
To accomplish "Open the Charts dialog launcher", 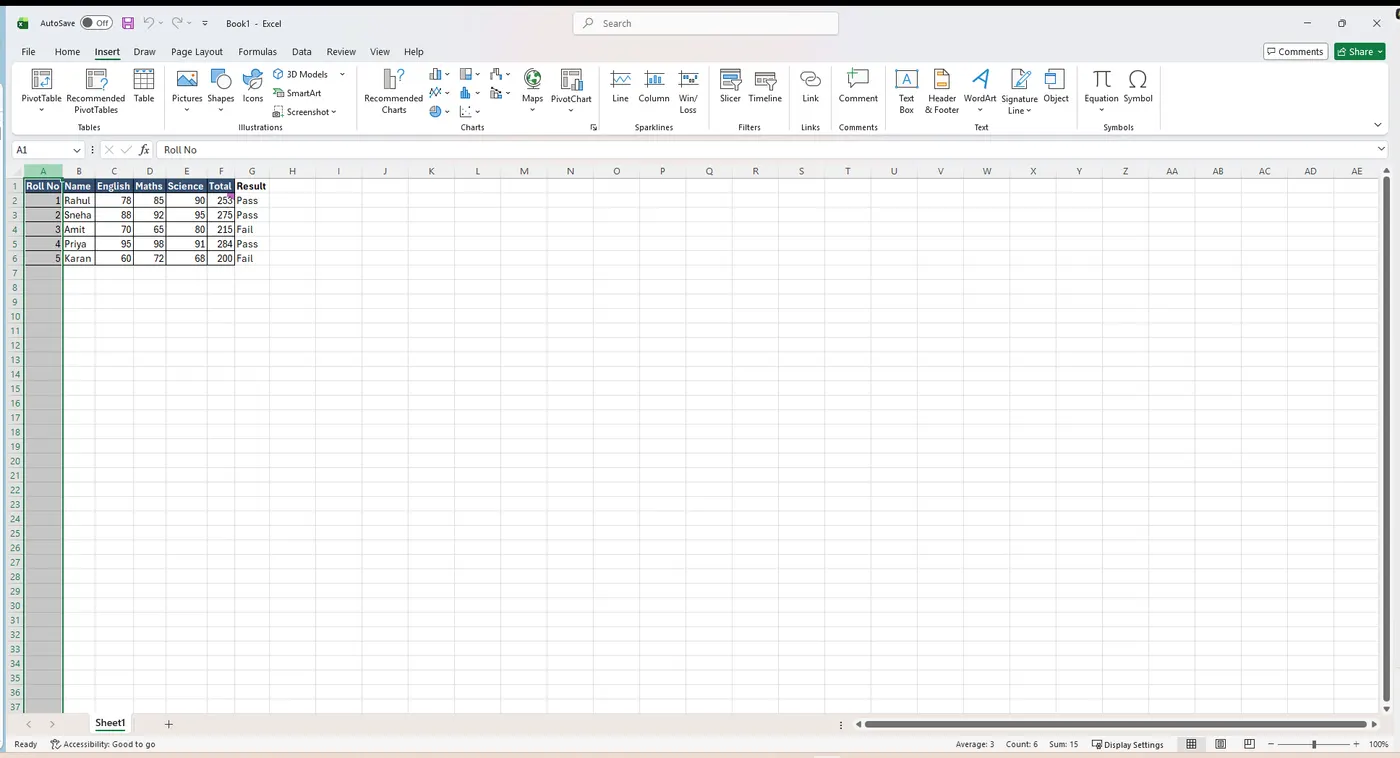I will pyautogui.click(x=593, y=127).
